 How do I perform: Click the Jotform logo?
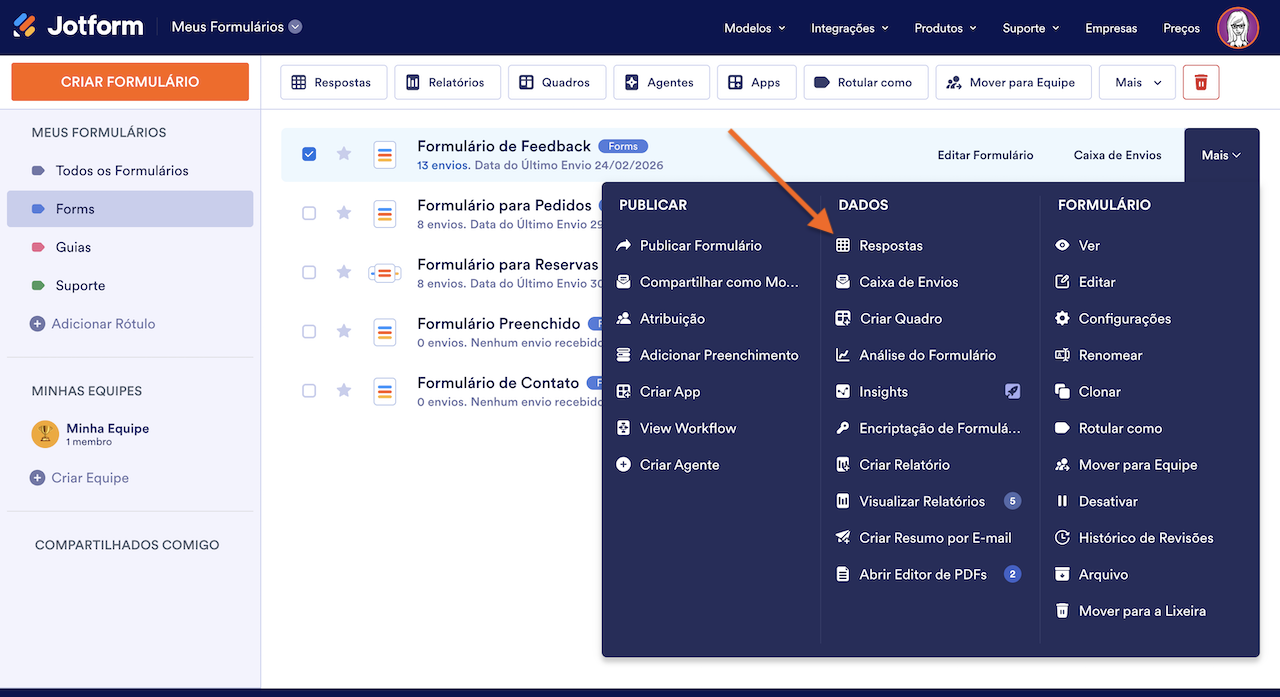click(x=78, y=27)
